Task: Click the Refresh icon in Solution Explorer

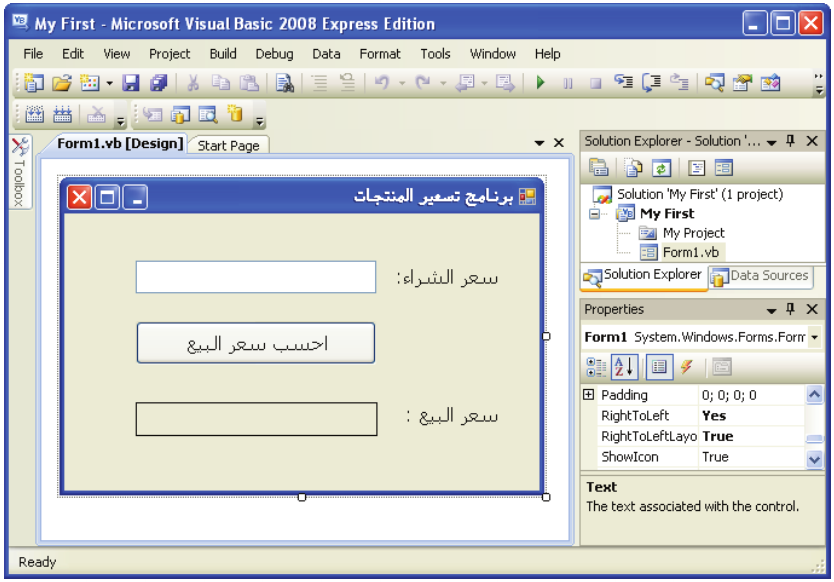Action: pyautogui.click(x=660, y=169)
